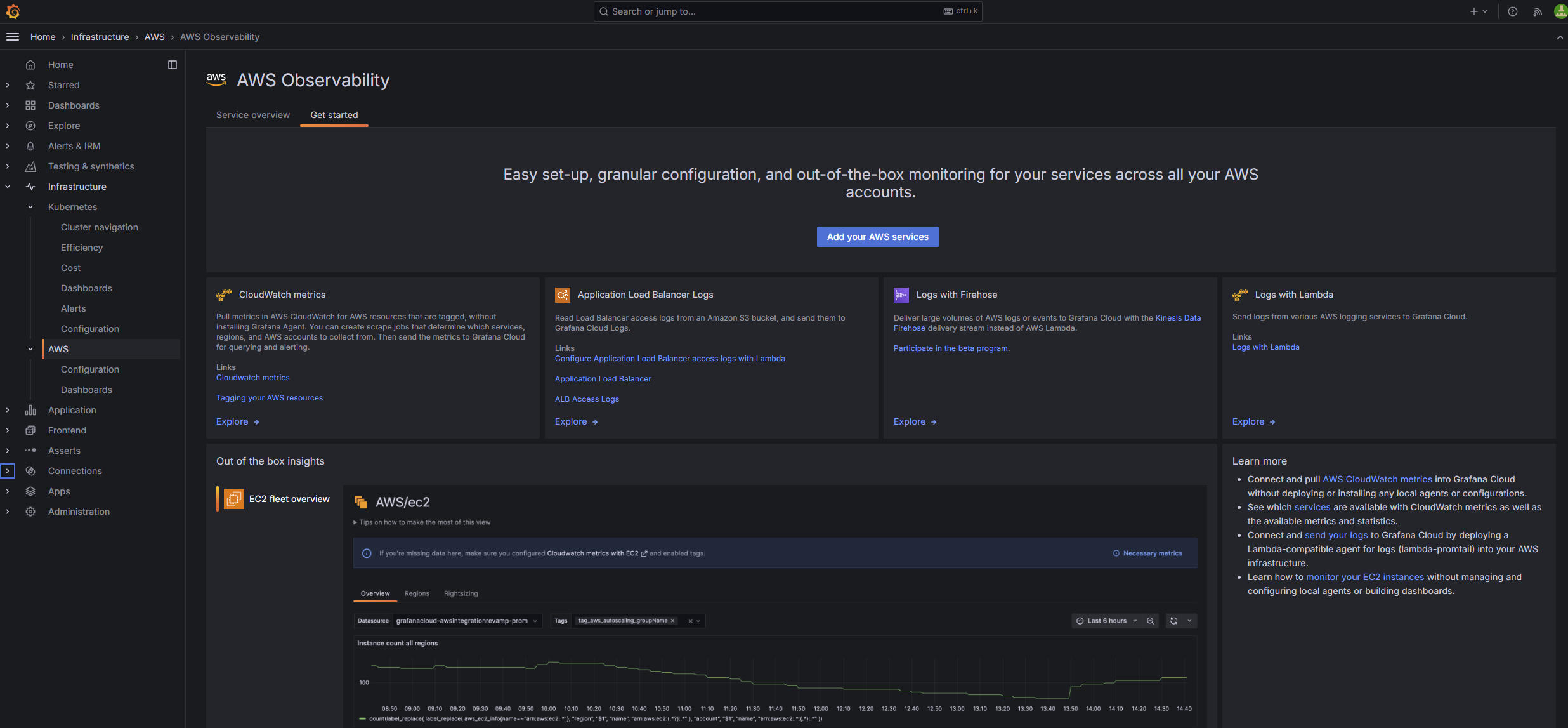
Task: Click the refresh dashboard icon
Action: pos(1173,621)
